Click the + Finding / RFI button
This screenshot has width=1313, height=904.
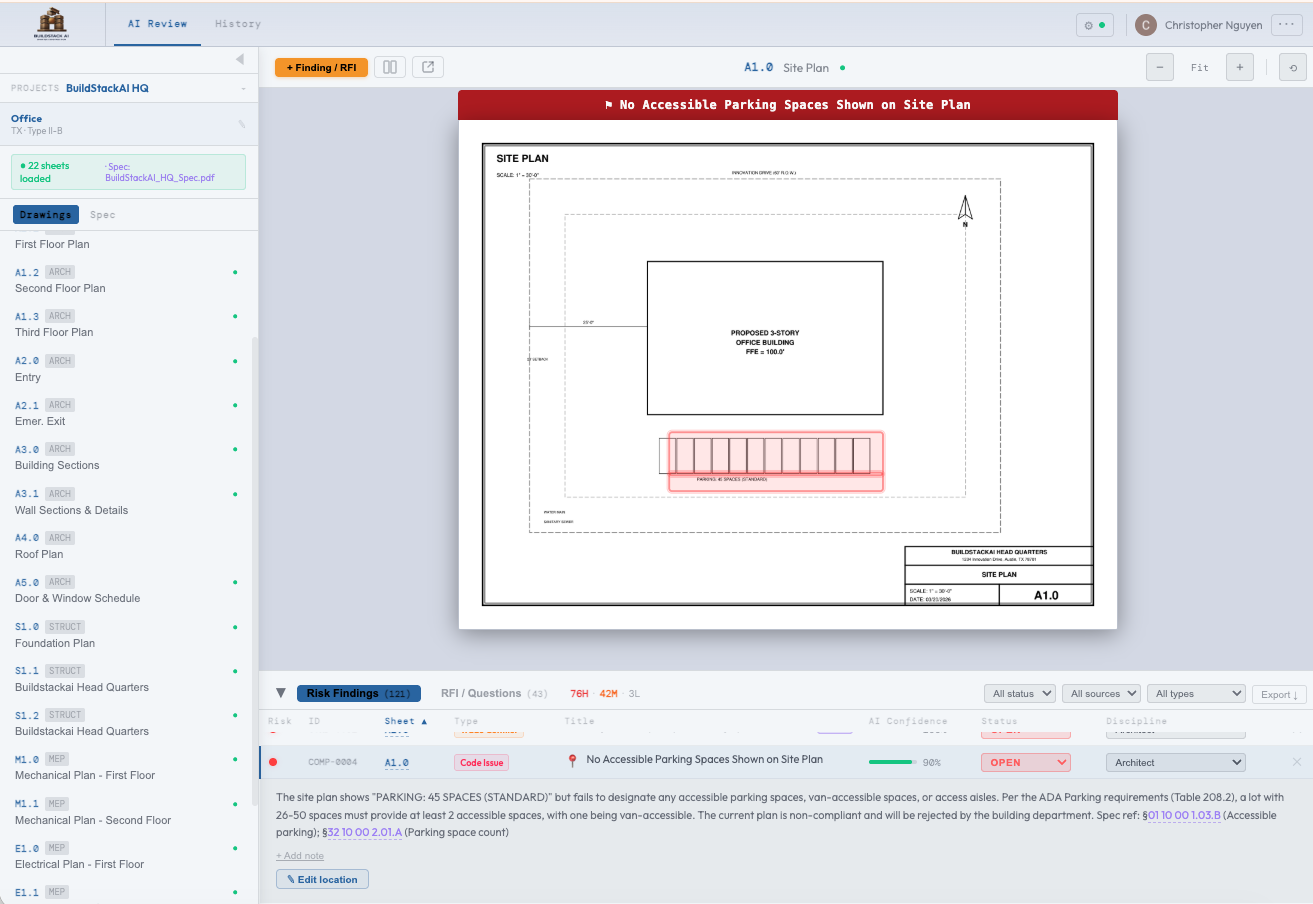[320, 67]
